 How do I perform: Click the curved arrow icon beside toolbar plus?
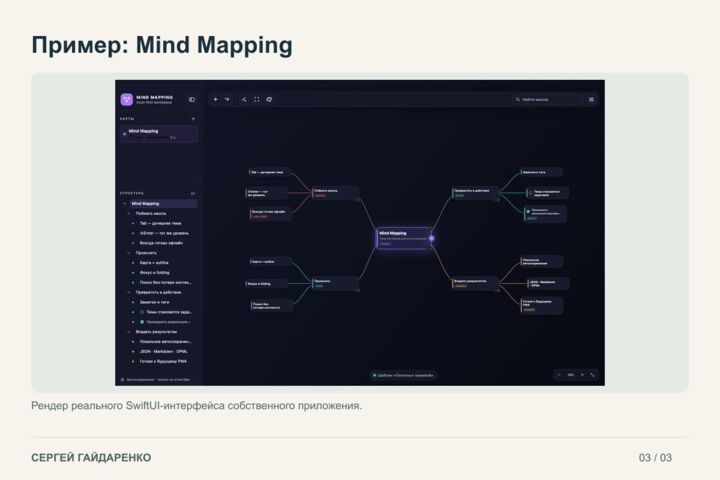pos(227,99)
